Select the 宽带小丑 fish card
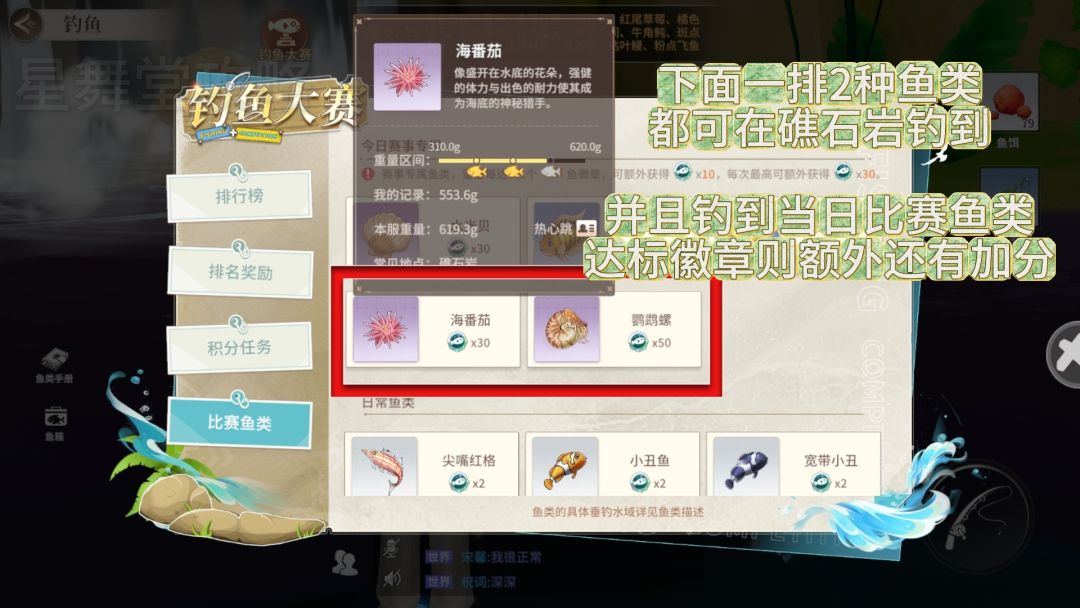 [x=793, y=464]
